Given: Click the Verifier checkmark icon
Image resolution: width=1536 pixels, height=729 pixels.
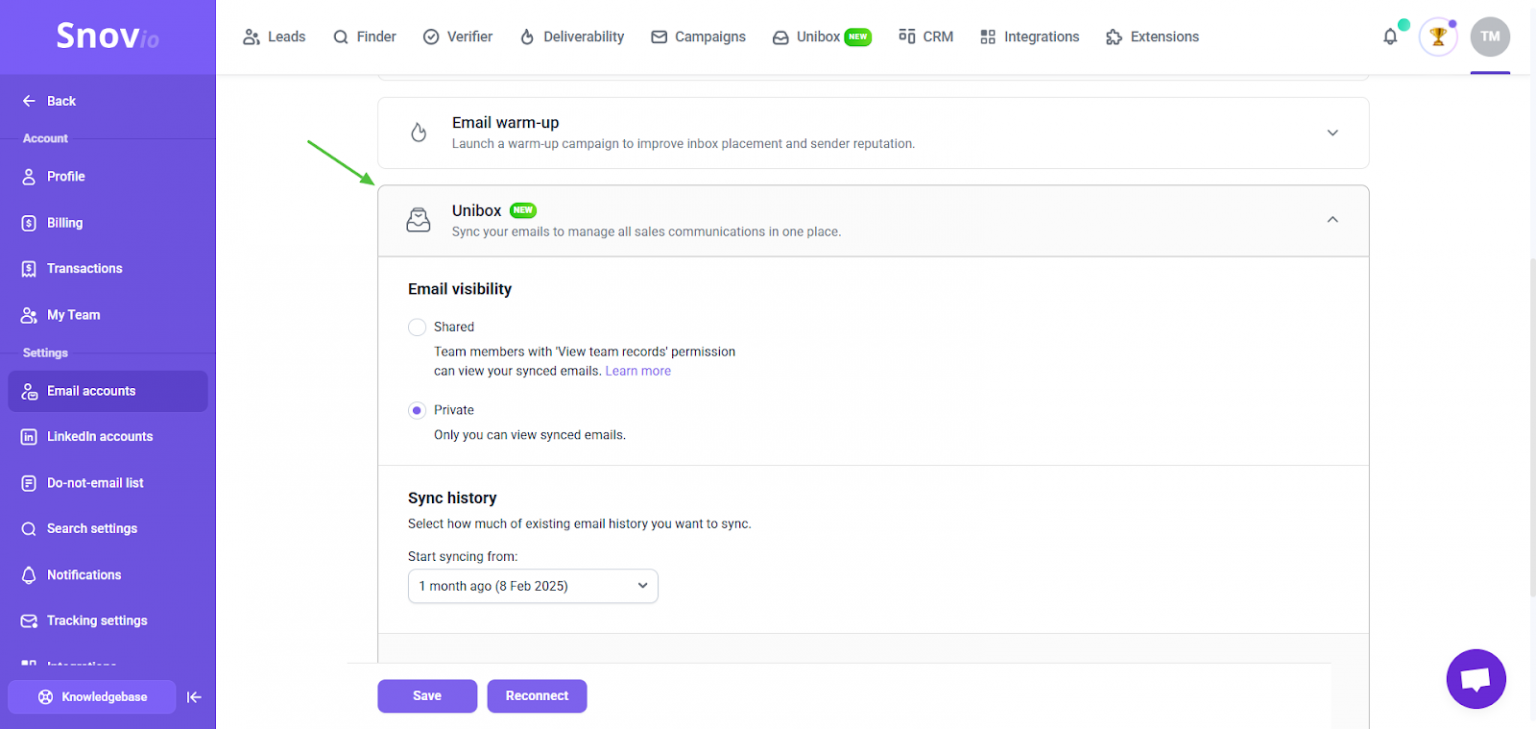Looking at the screenshot, I should [x=431, y=37].
